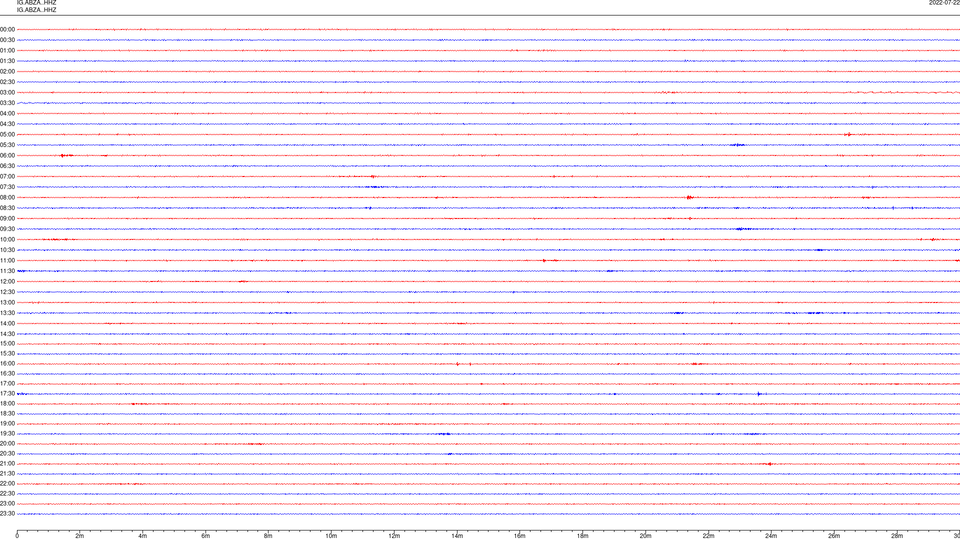Select the 07:30 trace label
The width and height of the screenshot is (960, 540).
coord(7,187)
